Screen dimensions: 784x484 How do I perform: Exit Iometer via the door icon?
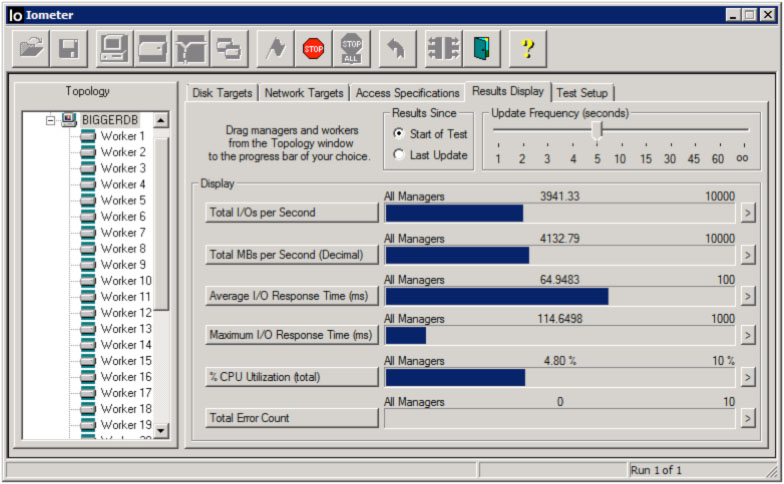pos(482,48)
